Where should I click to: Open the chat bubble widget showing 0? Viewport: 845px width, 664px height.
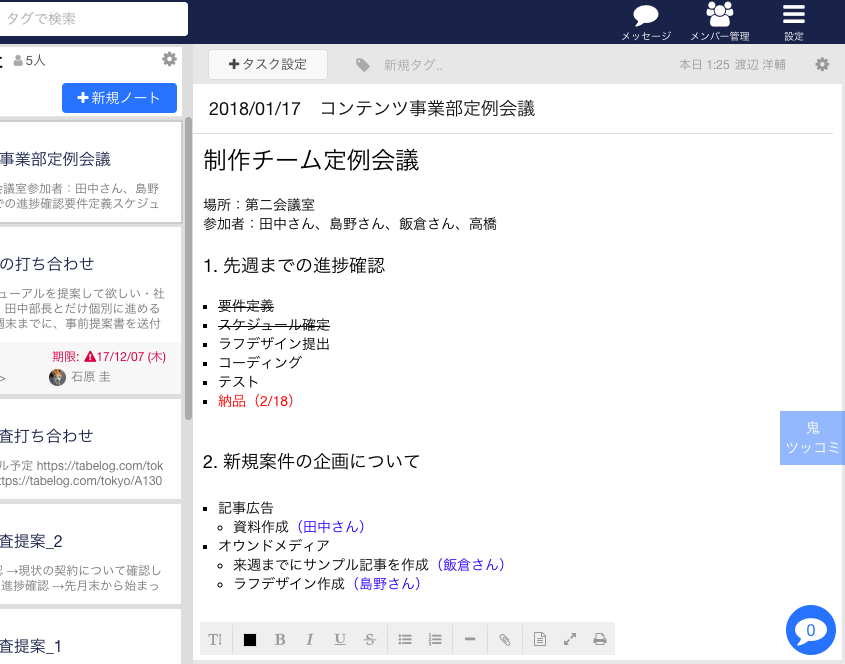pos(810,630)
